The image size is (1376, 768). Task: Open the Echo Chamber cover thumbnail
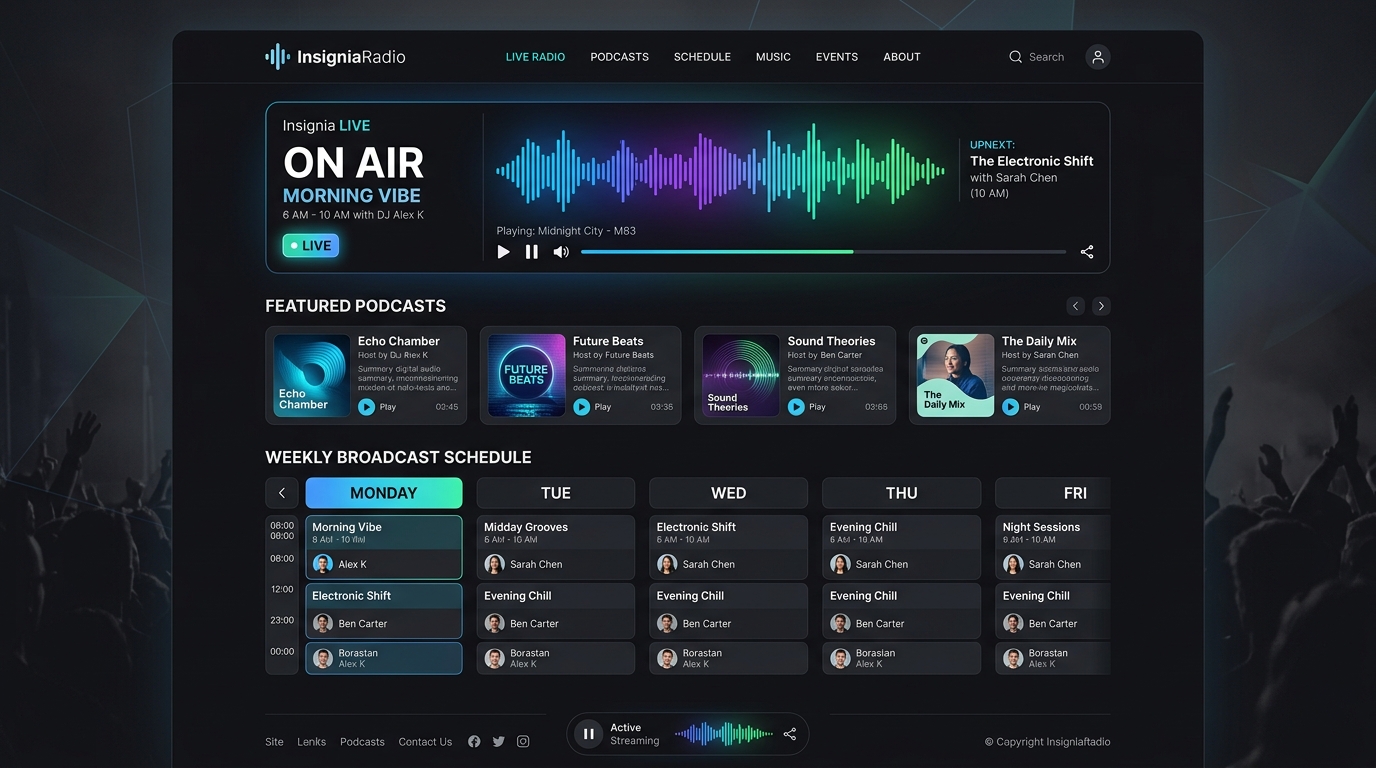(312, 375)
